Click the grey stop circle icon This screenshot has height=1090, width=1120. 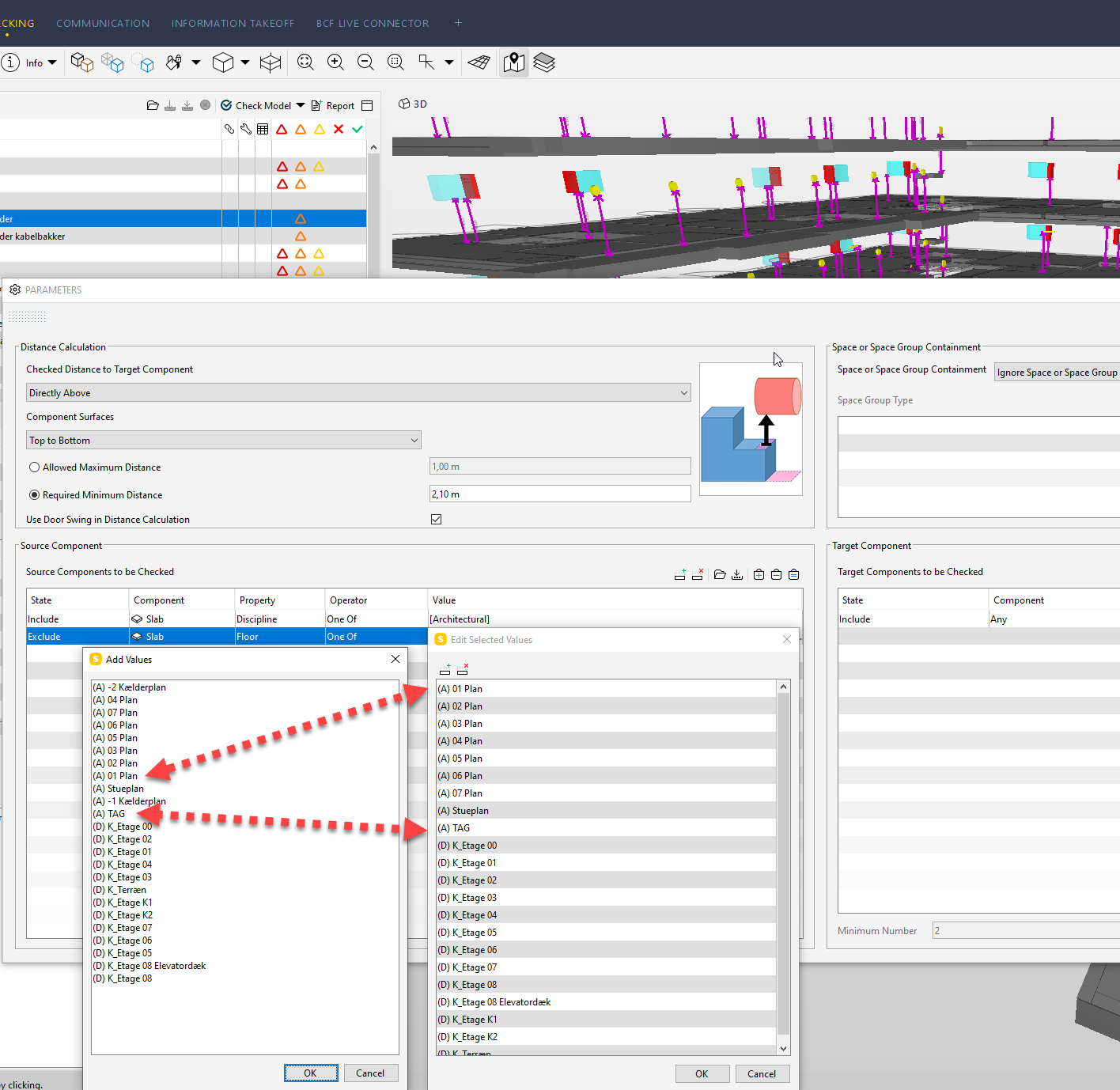click(x=206, y=105)
